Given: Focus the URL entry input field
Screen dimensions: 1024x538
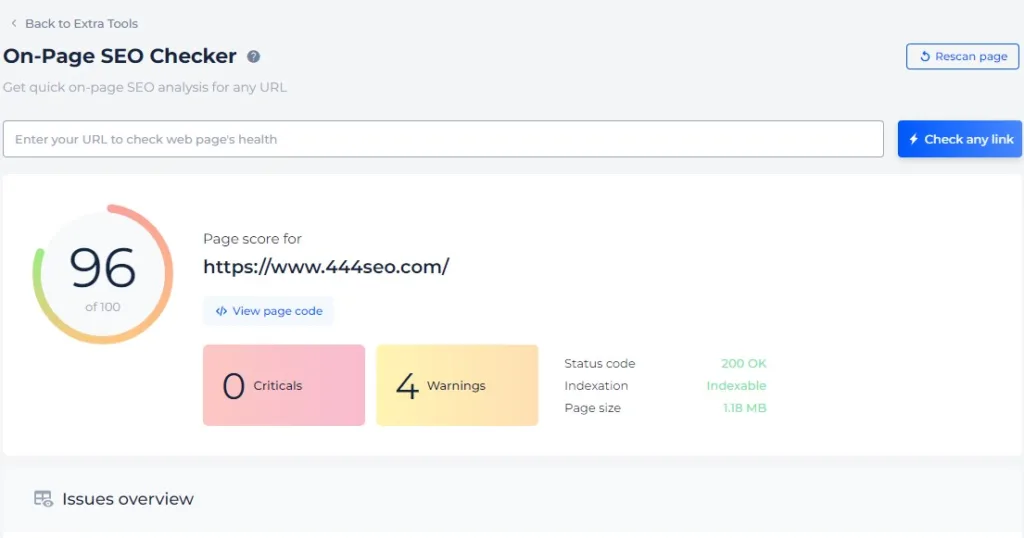Looking at the screenshot, I should [x=443, y=139].
